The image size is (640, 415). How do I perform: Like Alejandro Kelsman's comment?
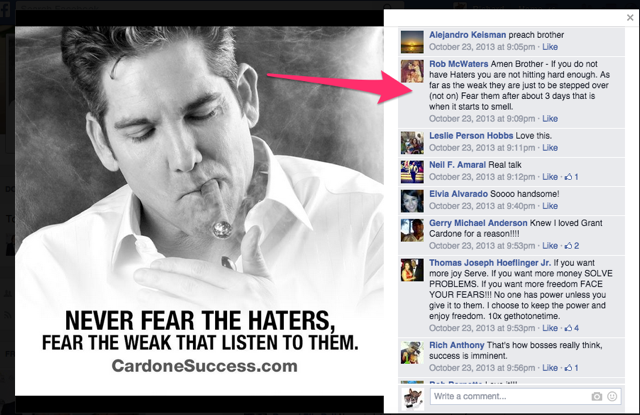point(550,47)
